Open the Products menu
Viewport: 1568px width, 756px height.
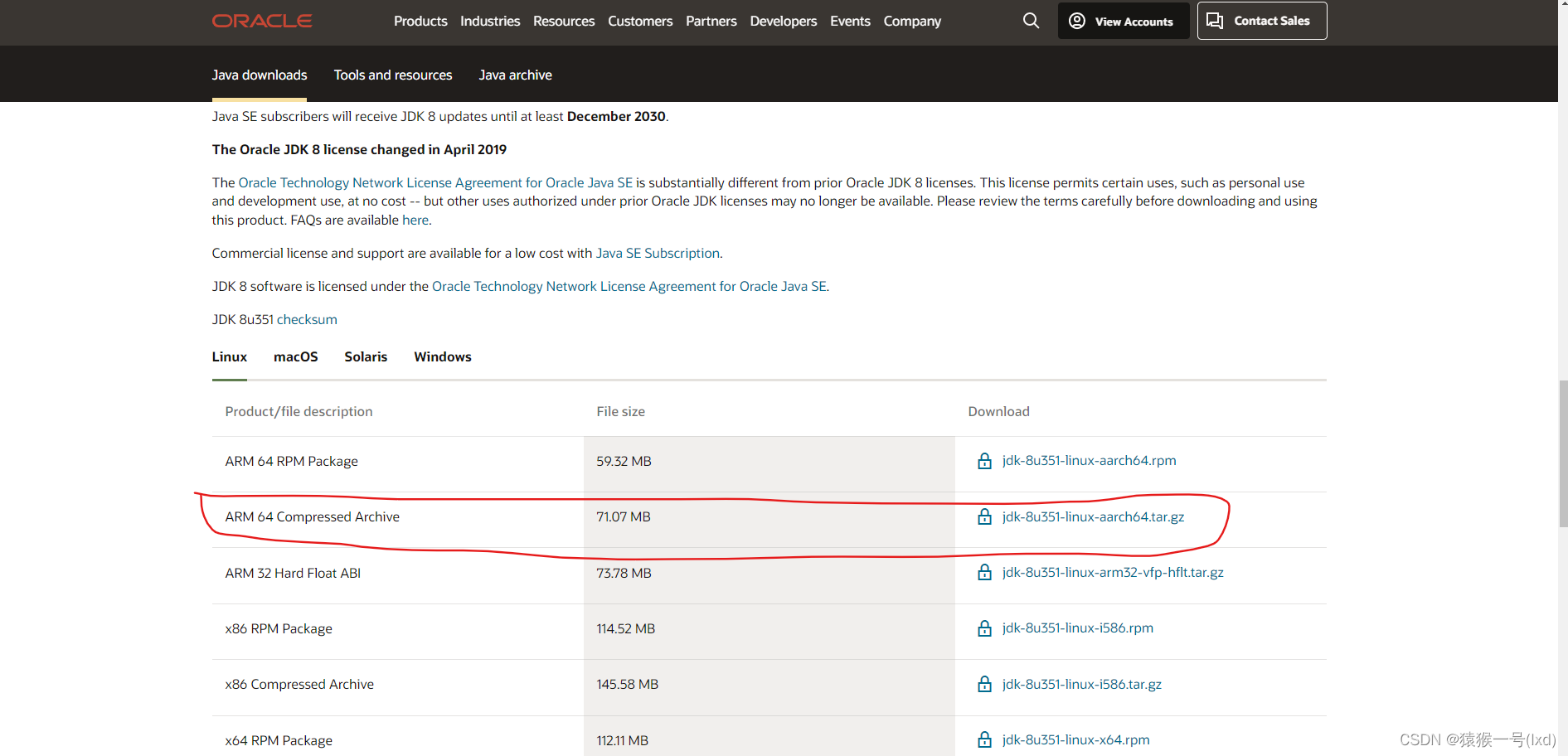(420, 21)
